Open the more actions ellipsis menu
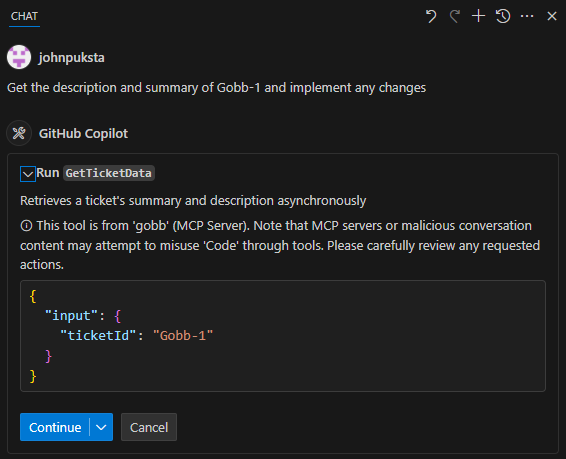This screenshot has height=459, width=566. pos(527,16)
